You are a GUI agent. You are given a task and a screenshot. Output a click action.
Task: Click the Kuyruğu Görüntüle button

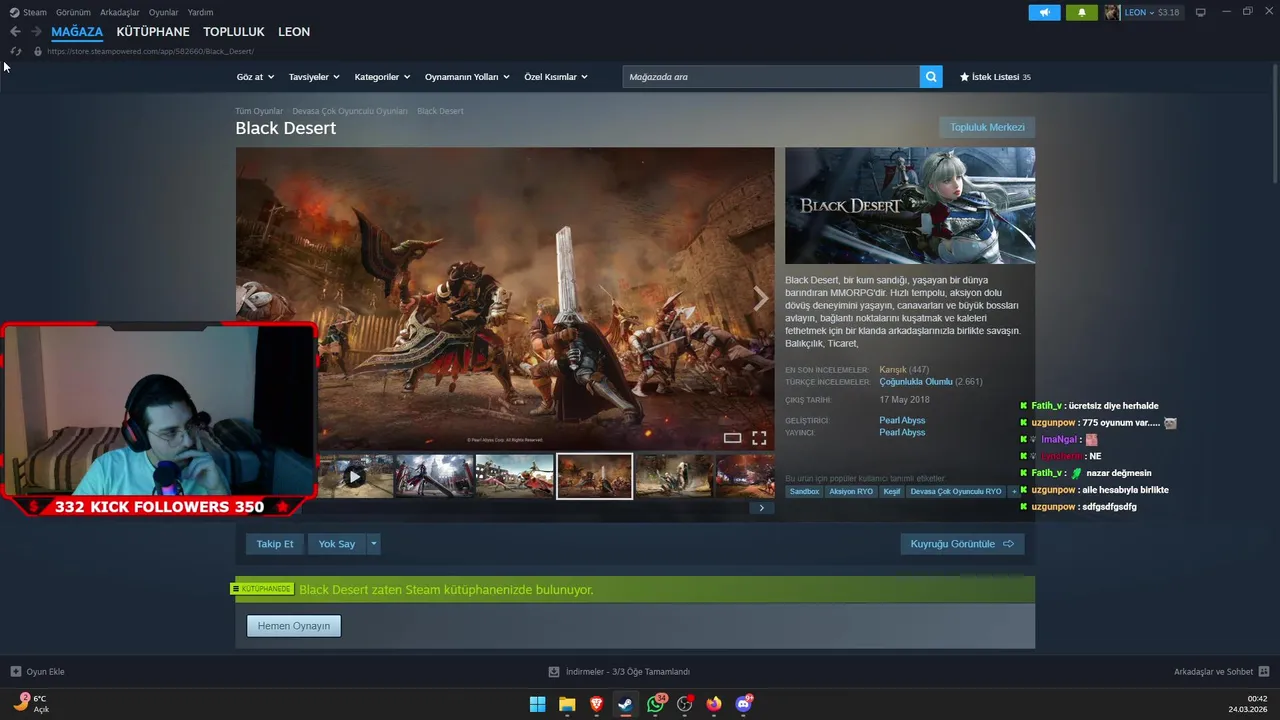tap(962, 544)
